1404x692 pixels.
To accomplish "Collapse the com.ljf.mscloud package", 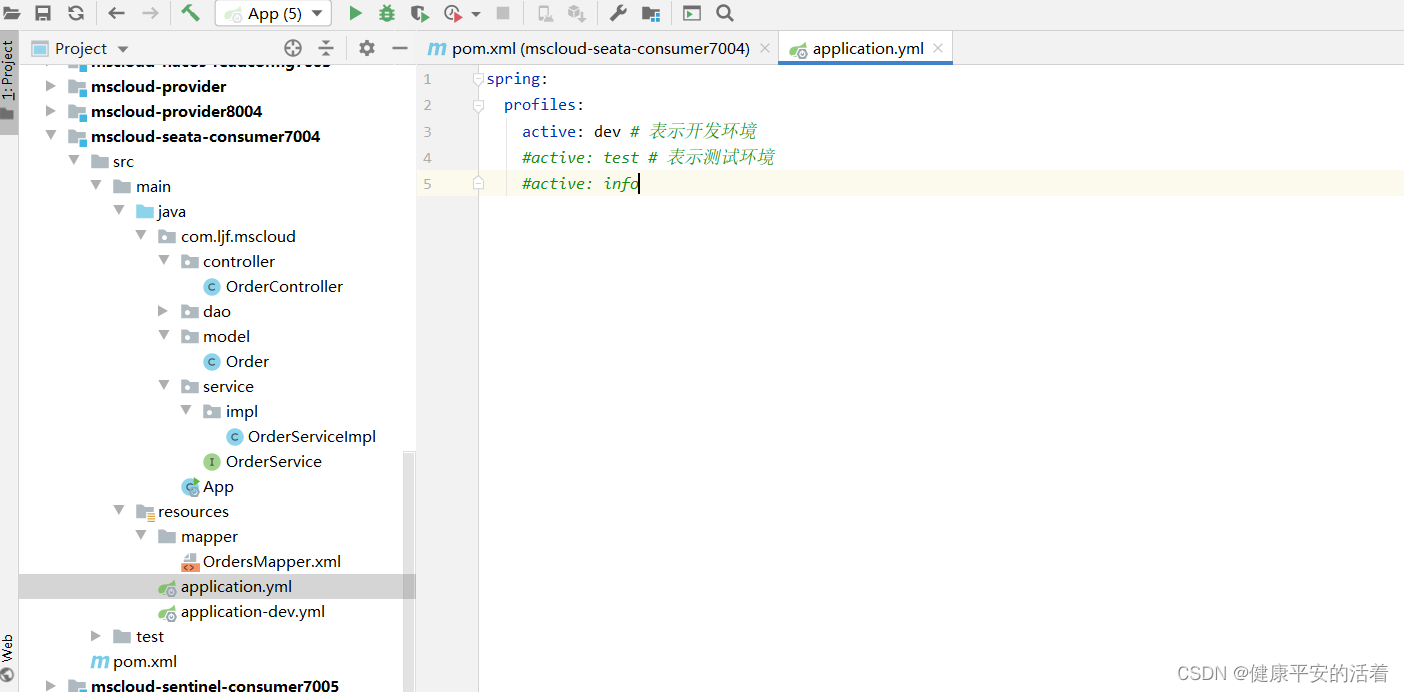I will (x=141, y=236).
